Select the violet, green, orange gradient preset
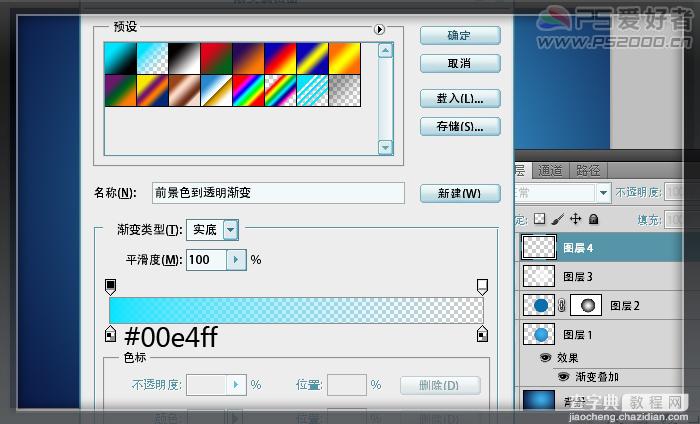700x424 pixels. [x=121, y=91]
